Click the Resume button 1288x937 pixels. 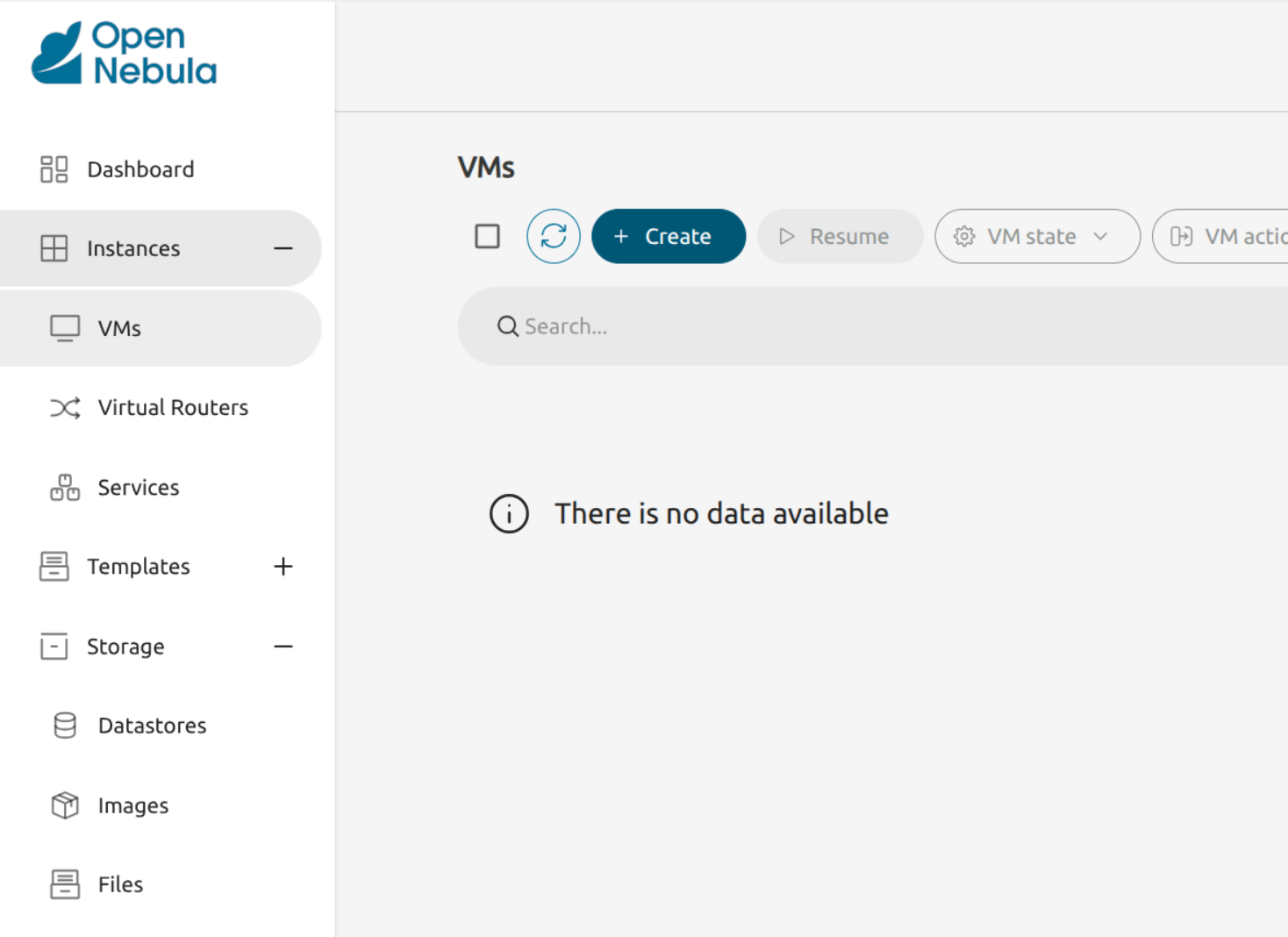click(x=839, y=236)
